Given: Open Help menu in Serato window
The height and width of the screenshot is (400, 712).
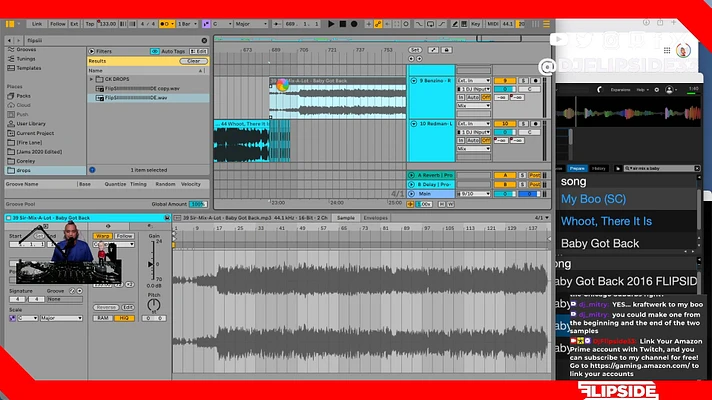Looking at the screenshot, I should [641, 90].
